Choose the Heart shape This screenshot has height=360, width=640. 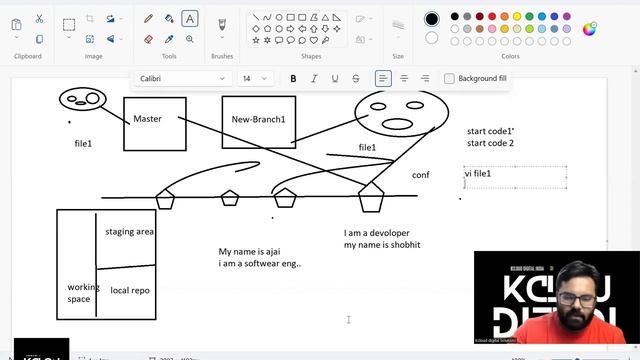coord(313,40)
